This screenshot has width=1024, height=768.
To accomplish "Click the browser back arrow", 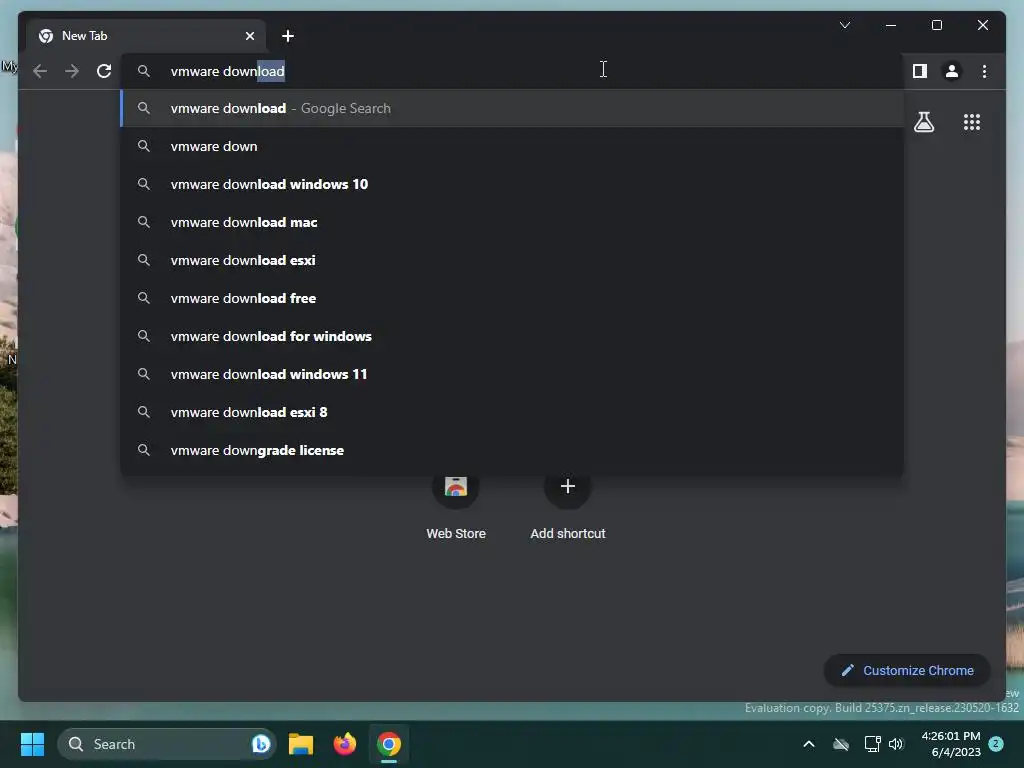I will 40,71.
